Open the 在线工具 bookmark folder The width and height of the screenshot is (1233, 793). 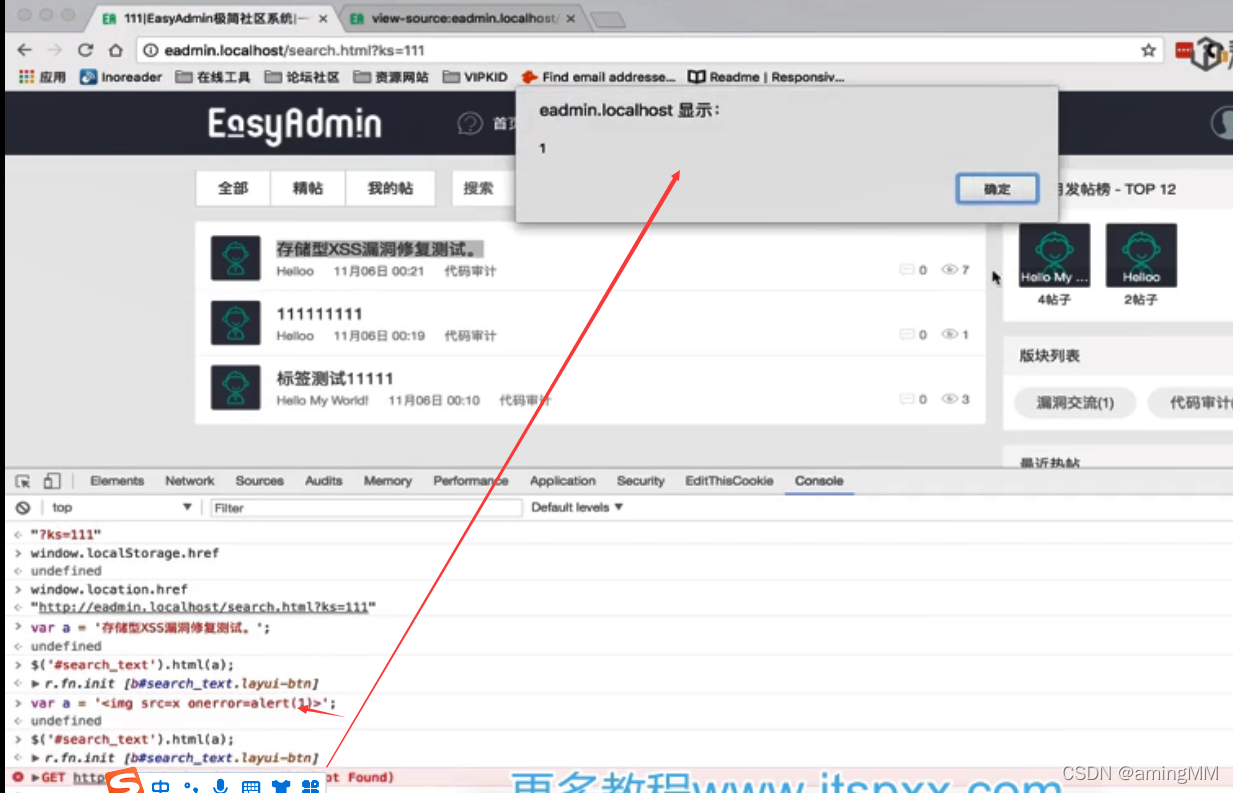[213, 77]
